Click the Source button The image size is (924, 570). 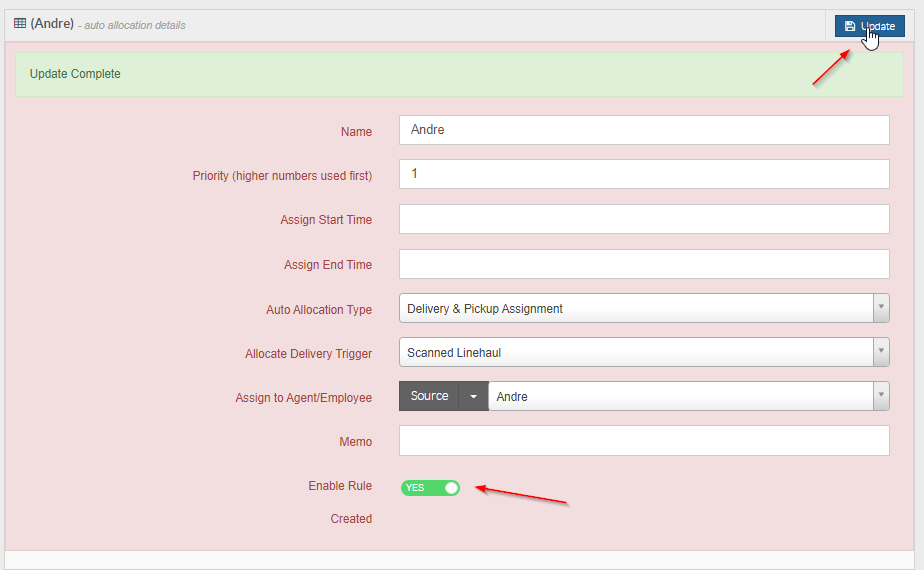pos(429,396)
